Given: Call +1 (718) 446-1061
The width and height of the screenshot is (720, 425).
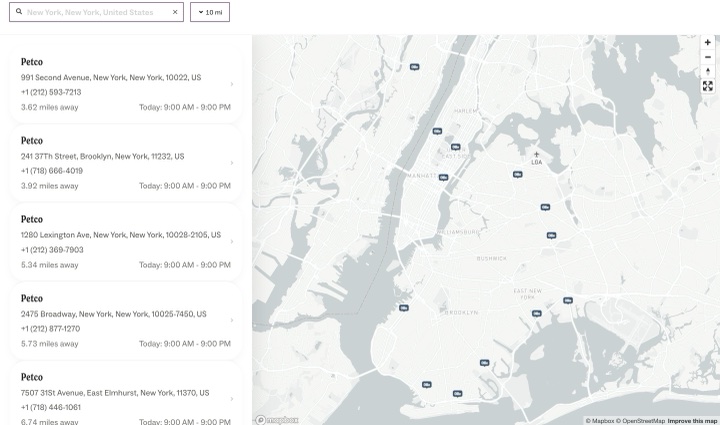Looking at the screenshot, I should pos(51,407).
